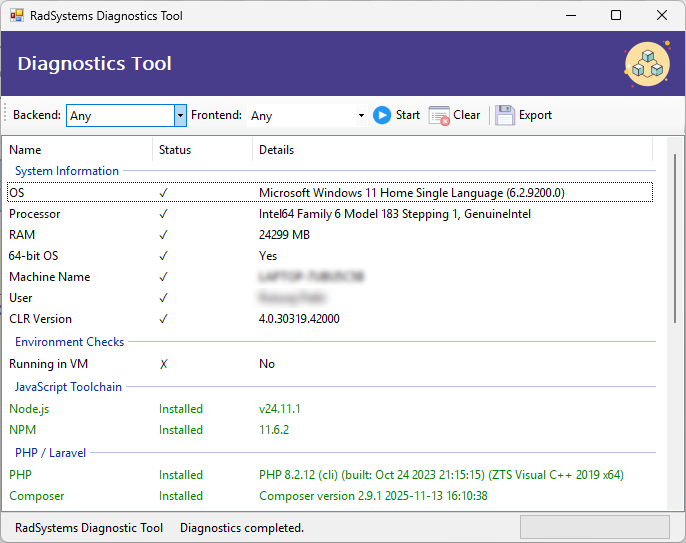Select the Running in VM row

tap(330, 364)
